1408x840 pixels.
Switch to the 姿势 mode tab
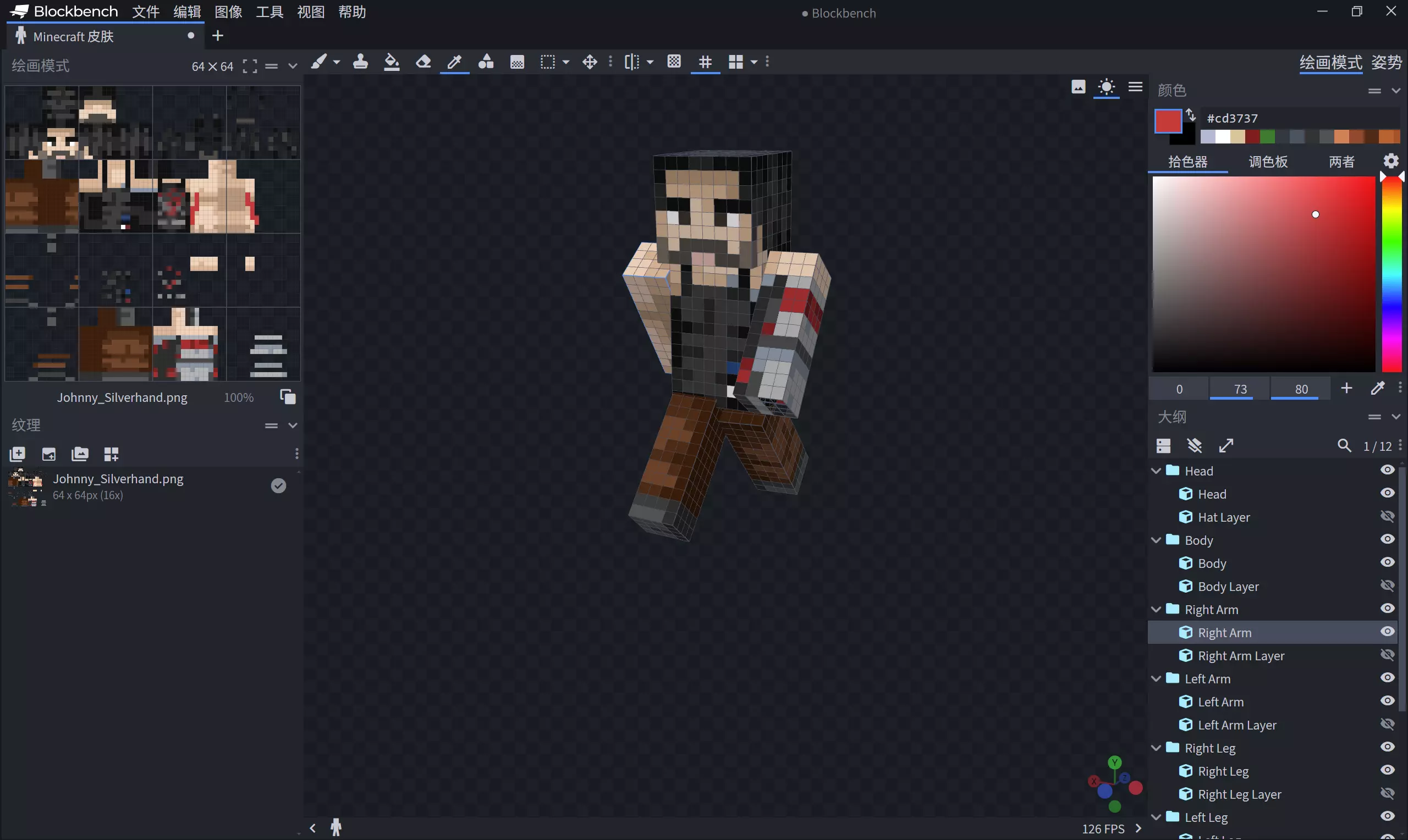[x=1387, y=62]
